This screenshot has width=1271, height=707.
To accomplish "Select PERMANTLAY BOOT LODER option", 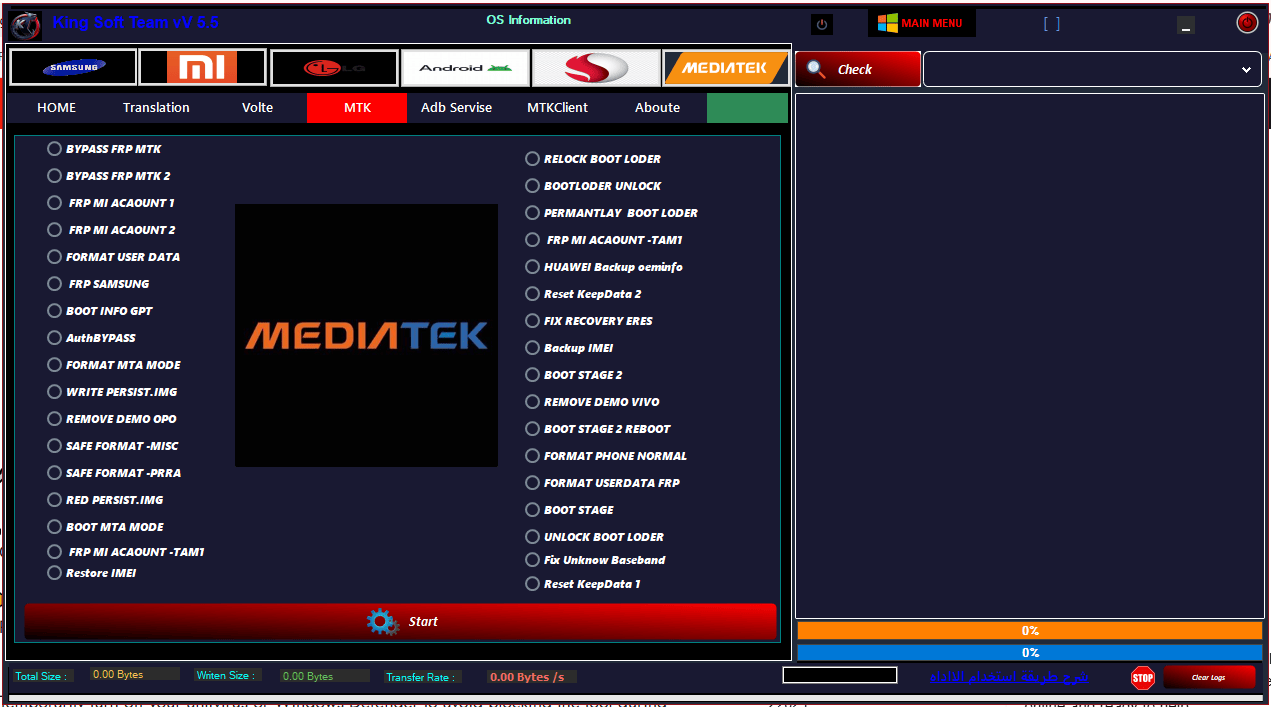I will click(x=612, y=213).
